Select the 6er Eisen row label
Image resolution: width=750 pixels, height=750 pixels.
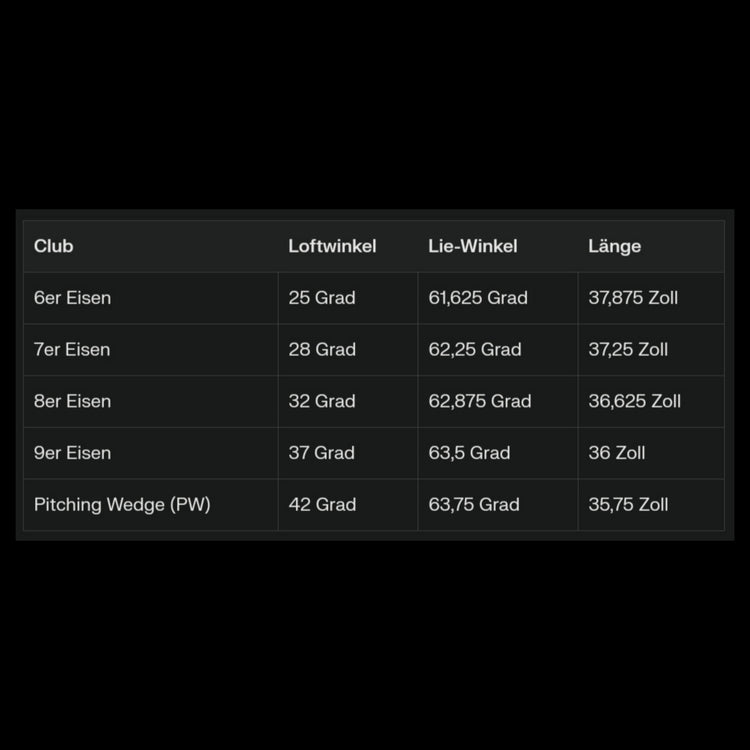pos(72,298)
